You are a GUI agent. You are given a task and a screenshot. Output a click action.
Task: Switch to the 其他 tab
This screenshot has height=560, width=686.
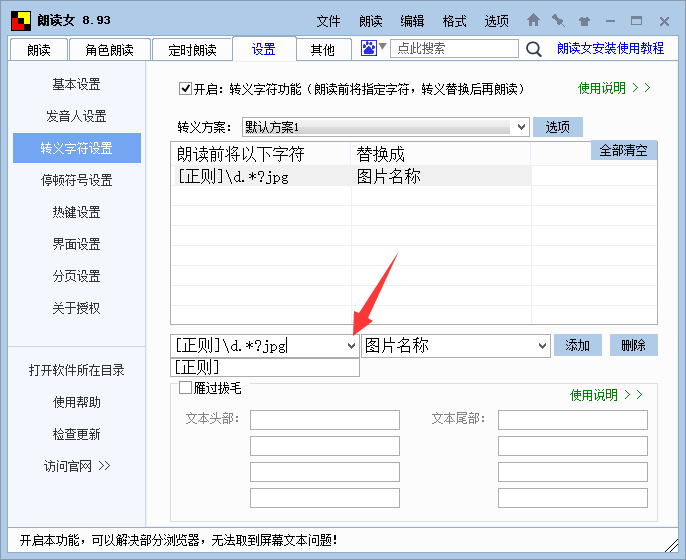323,49
